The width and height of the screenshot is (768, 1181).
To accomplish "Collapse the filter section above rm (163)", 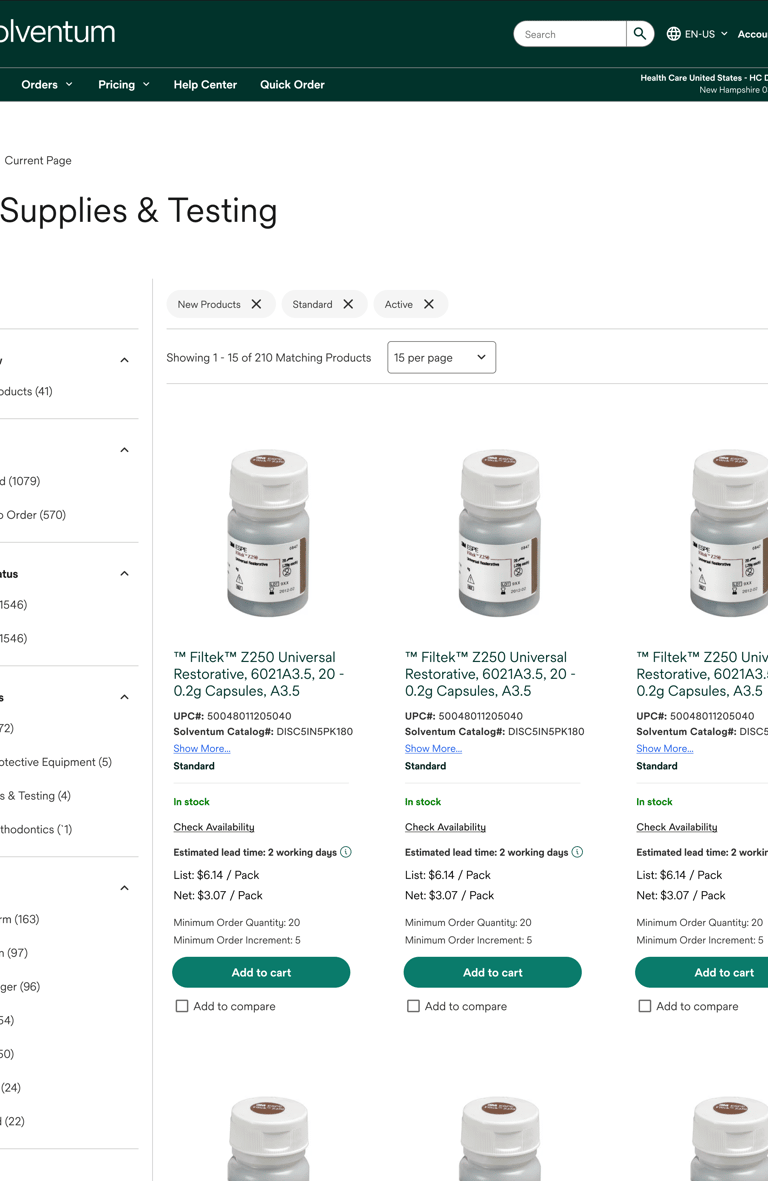I will coord(125,888).
